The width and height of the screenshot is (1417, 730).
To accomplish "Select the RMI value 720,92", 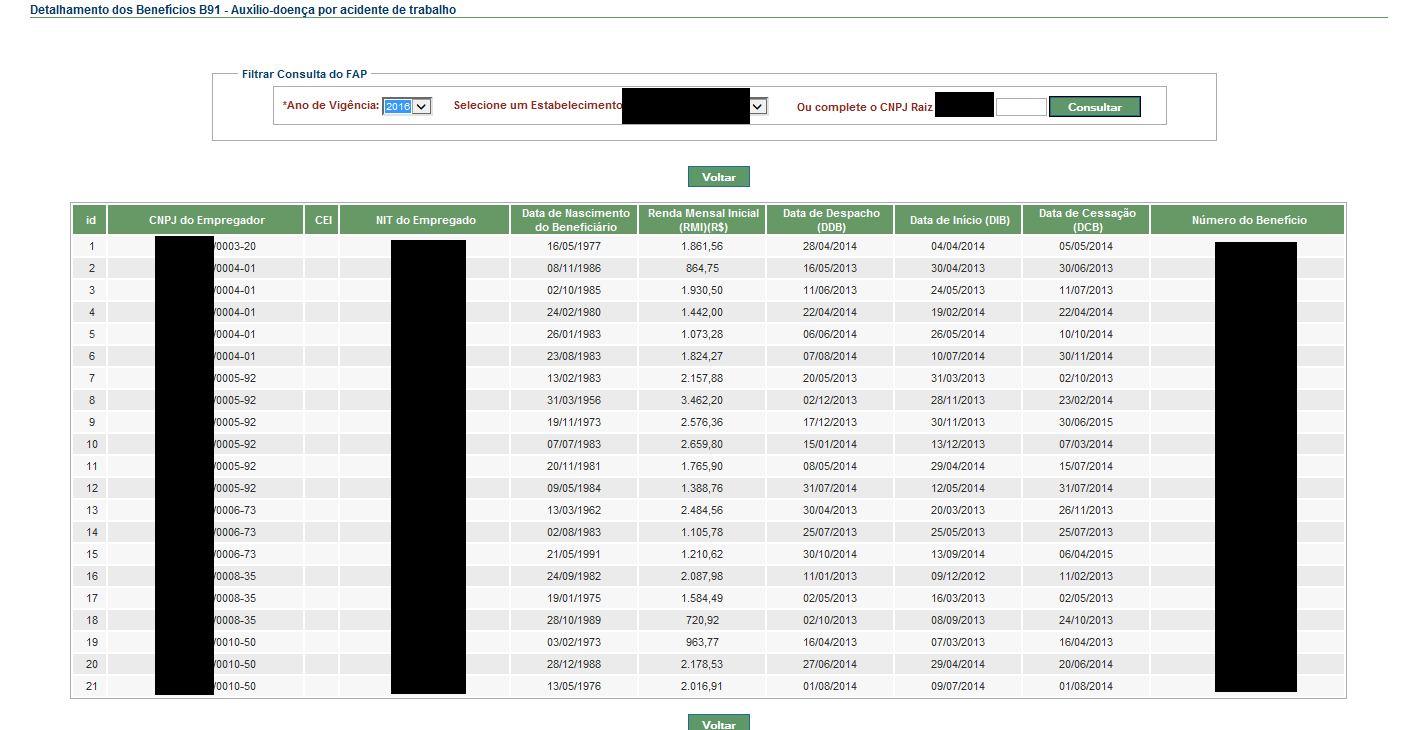I will tap(702, 620).
